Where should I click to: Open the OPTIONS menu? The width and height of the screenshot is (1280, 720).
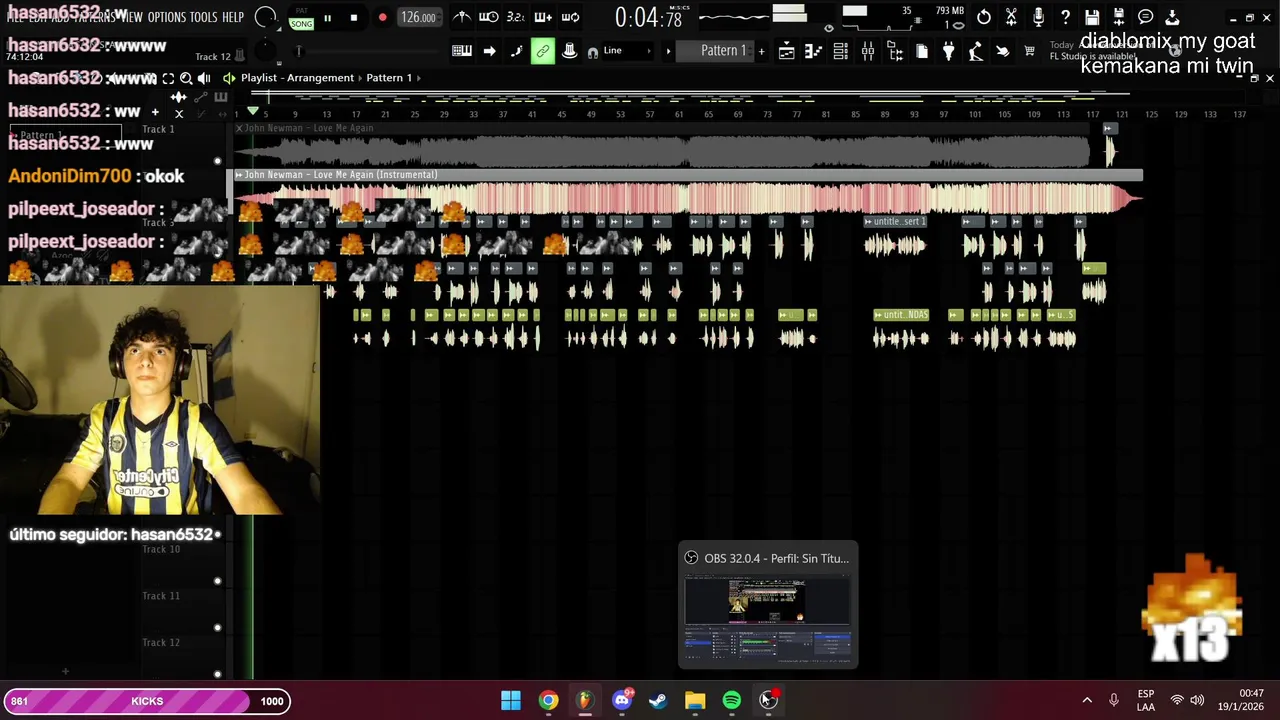click(167, 17)
